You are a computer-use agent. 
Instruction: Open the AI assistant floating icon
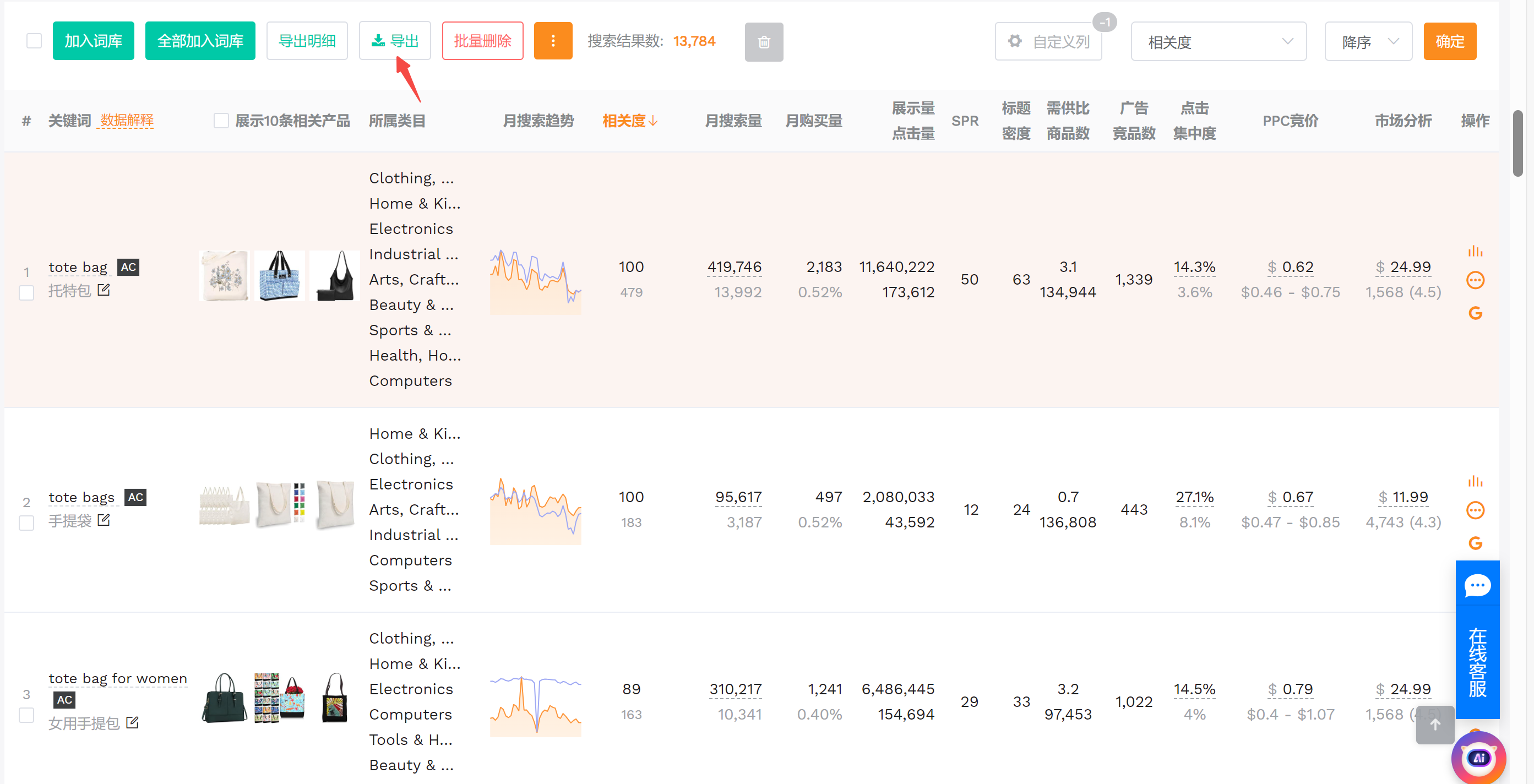[x=1478, y=758]
